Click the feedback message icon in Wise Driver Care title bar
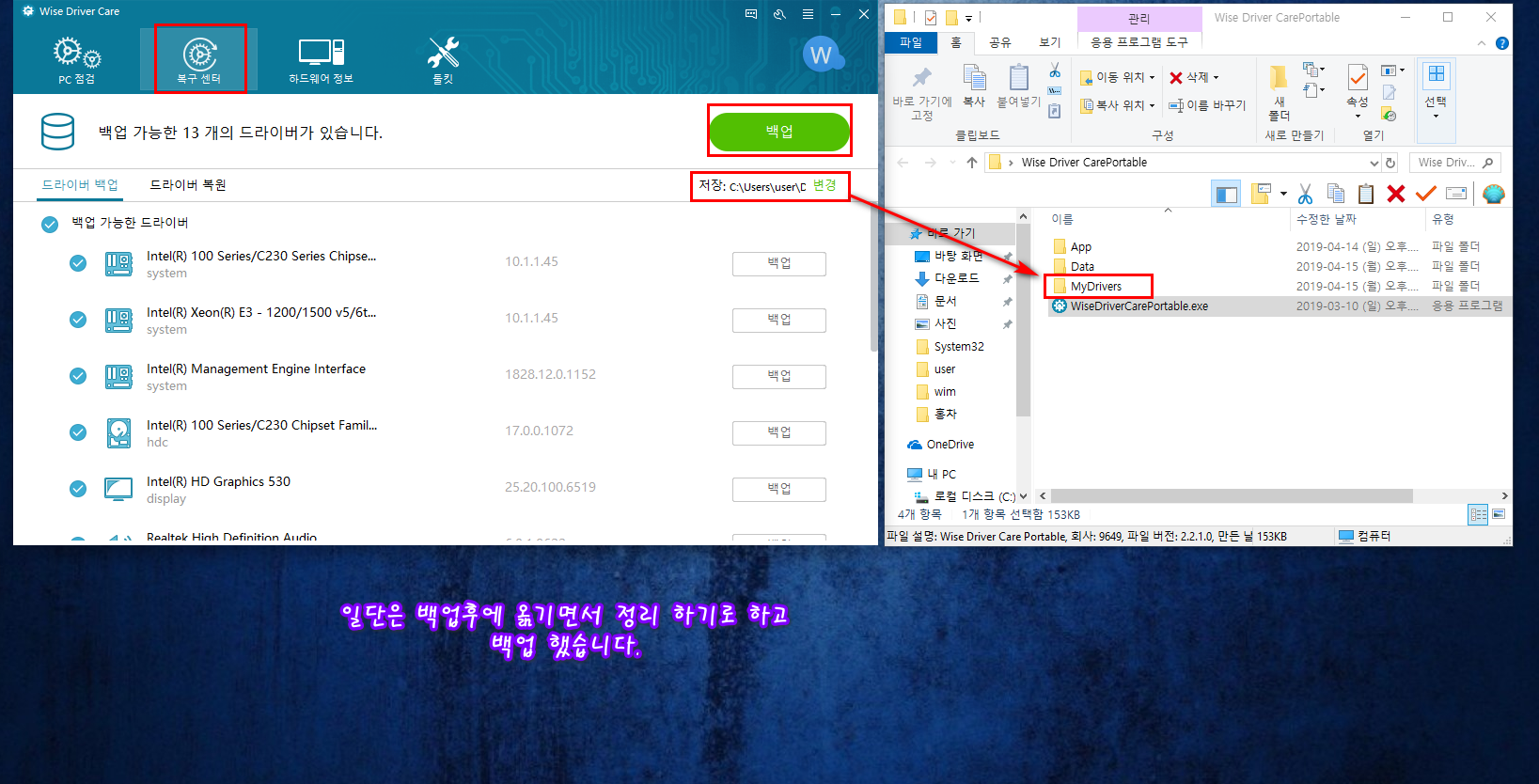The image size is (1539, 784). tap(751, 14)
